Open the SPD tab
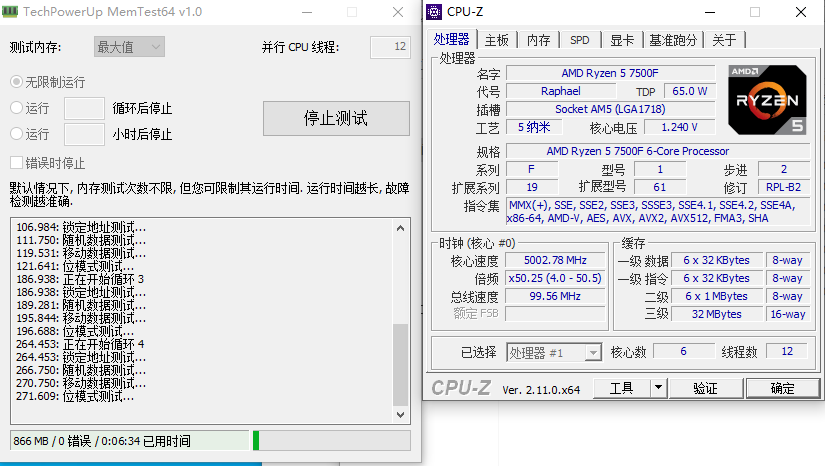This screenshot has width=825, height=466. [x=580, y=40]
